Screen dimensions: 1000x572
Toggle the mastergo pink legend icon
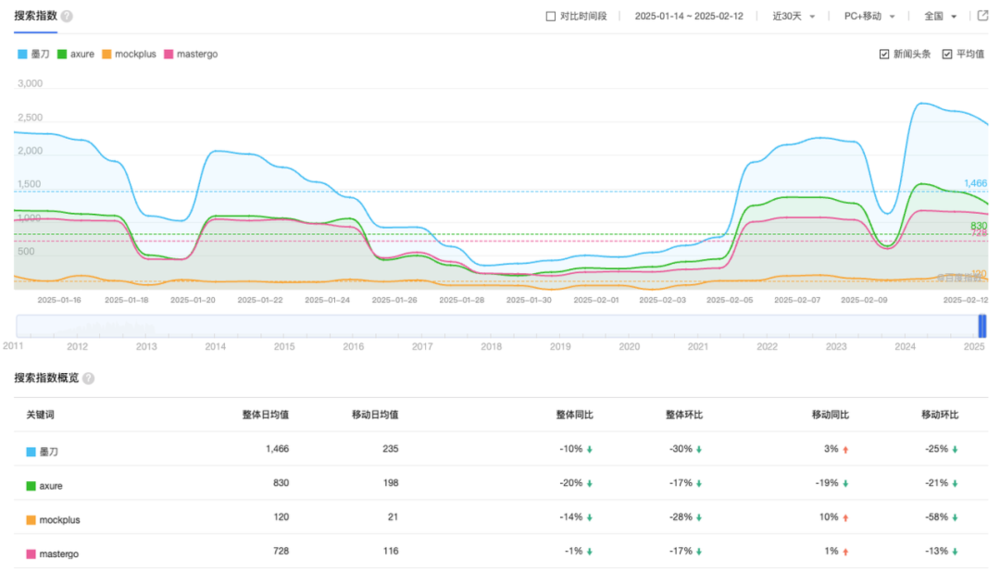click(169, 54)
